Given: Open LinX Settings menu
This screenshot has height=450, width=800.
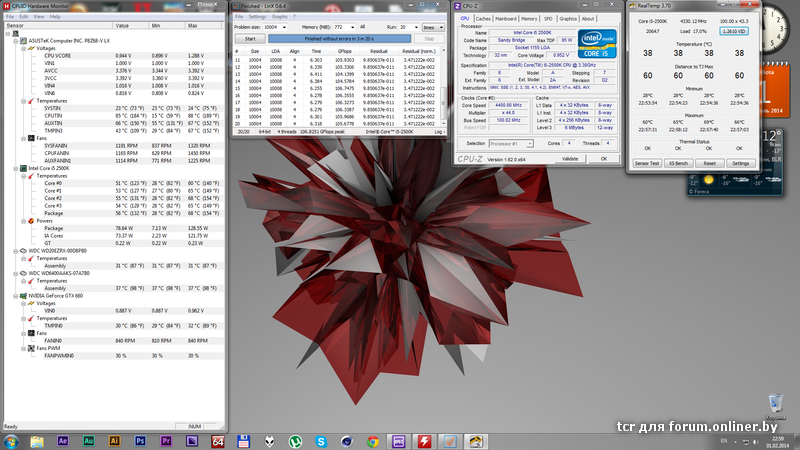Looking at the screenshot, I should (x=257, y=17).
